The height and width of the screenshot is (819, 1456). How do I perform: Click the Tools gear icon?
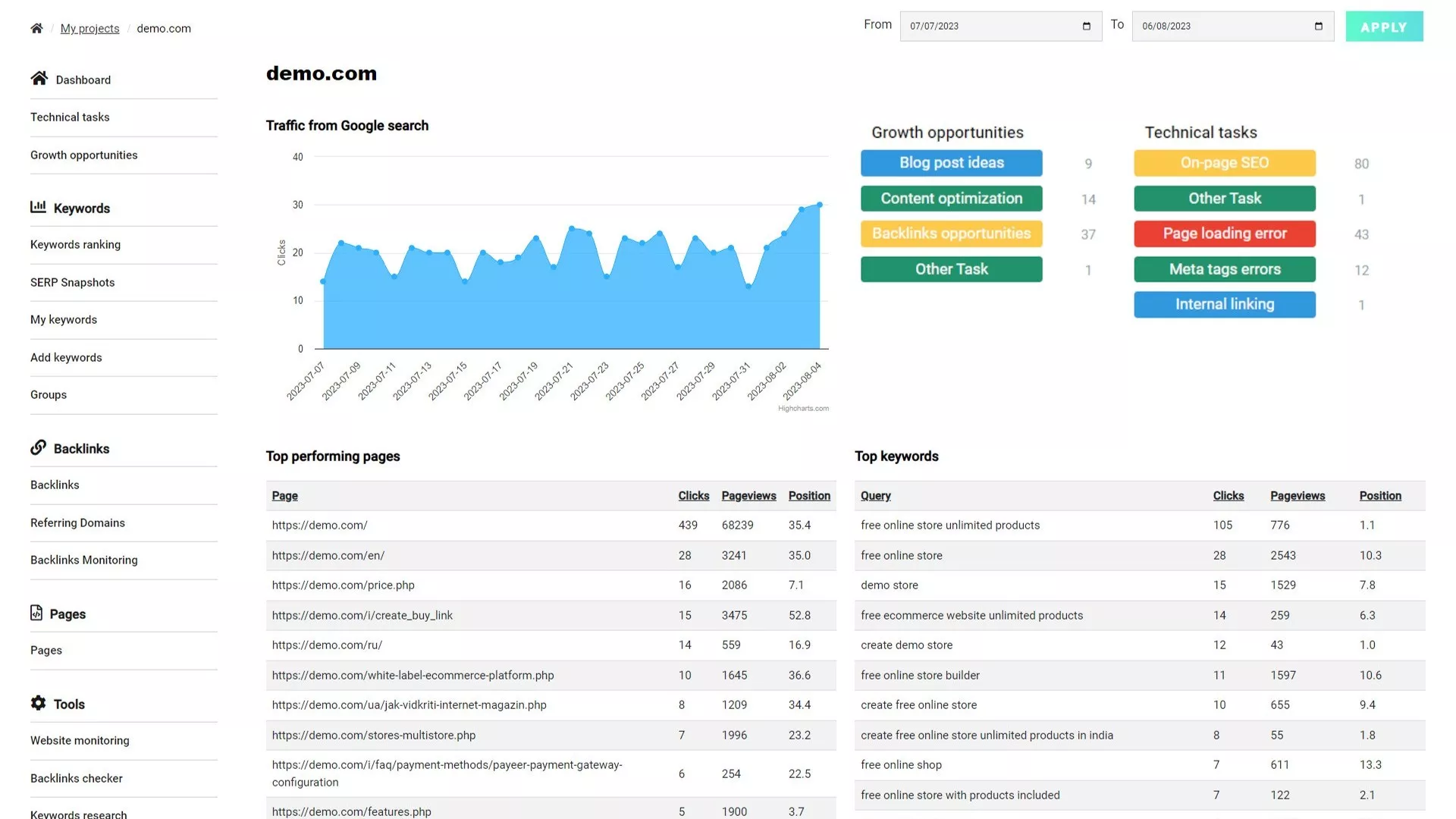[x=38, y=703]
